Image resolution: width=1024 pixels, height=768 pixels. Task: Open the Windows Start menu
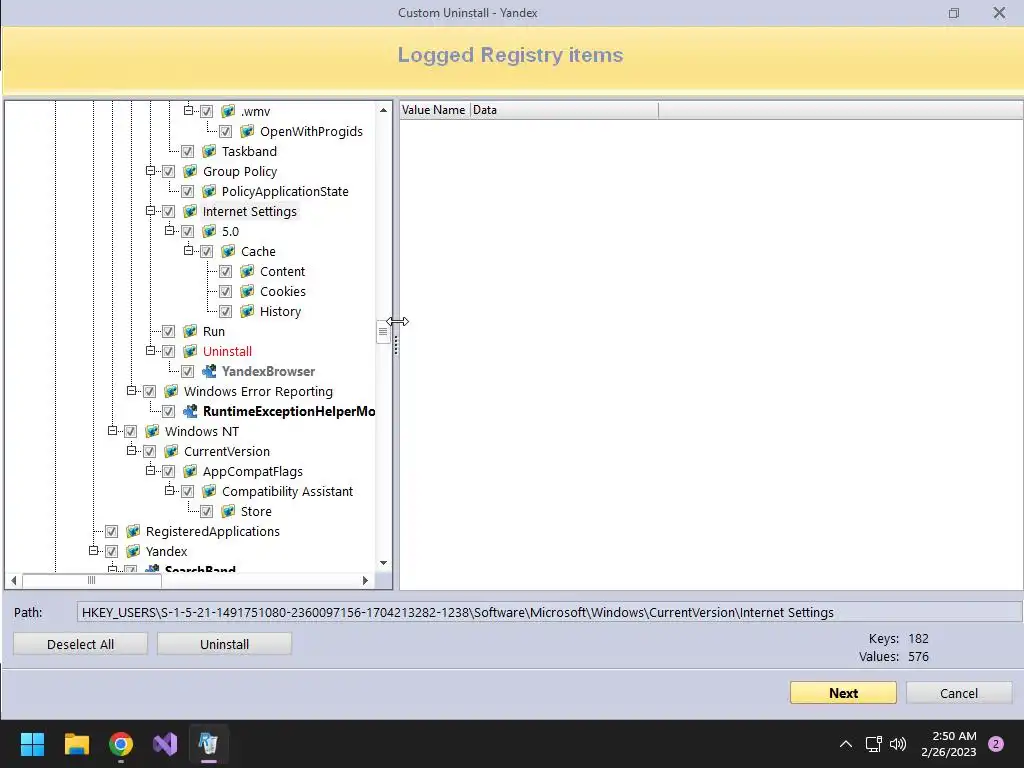[x=32, y=744]
